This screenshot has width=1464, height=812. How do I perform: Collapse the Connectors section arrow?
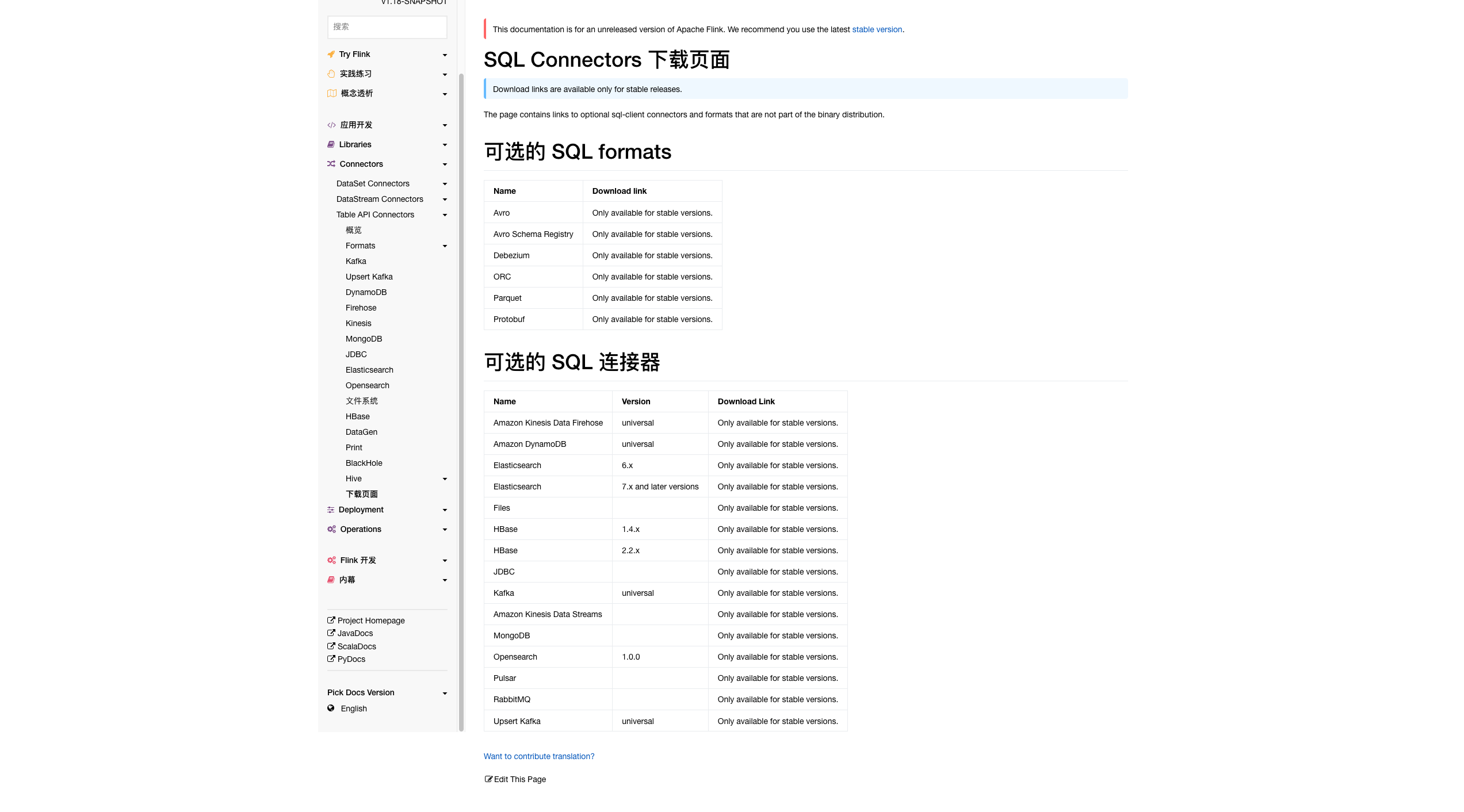tap(445, 164)
